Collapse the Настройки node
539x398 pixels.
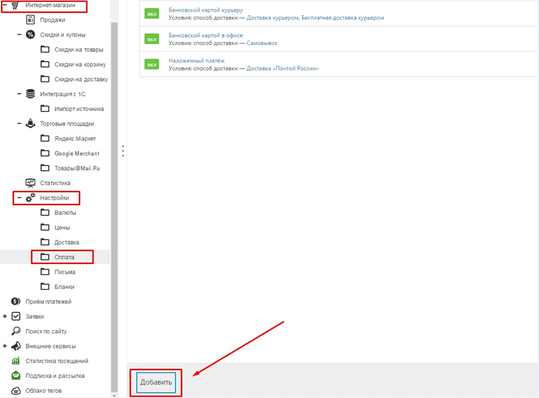pyautogui.click(x=19, y=198)
